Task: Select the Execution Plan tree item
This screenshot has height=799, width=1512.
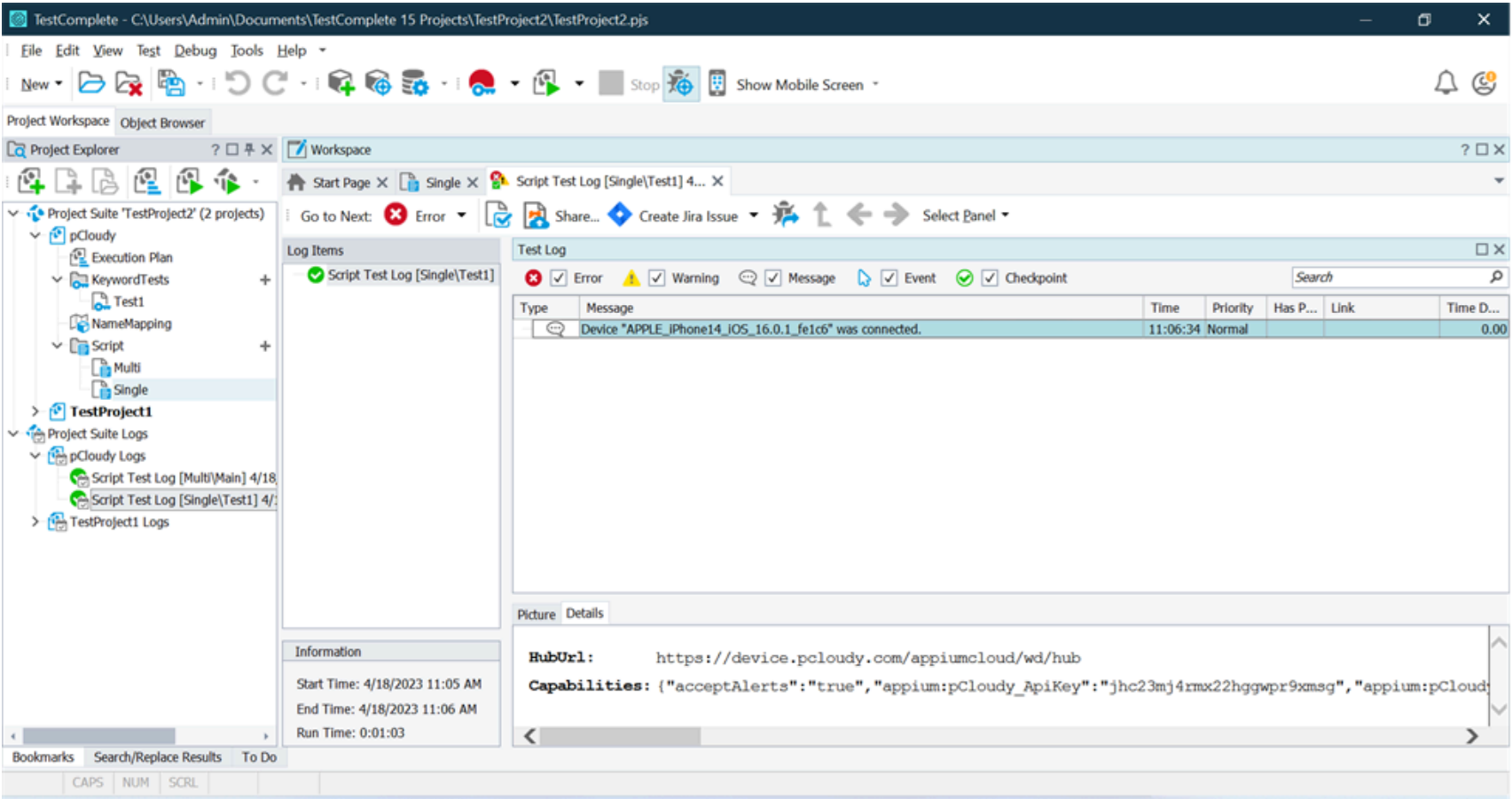Action: click(x=131, y=257)
